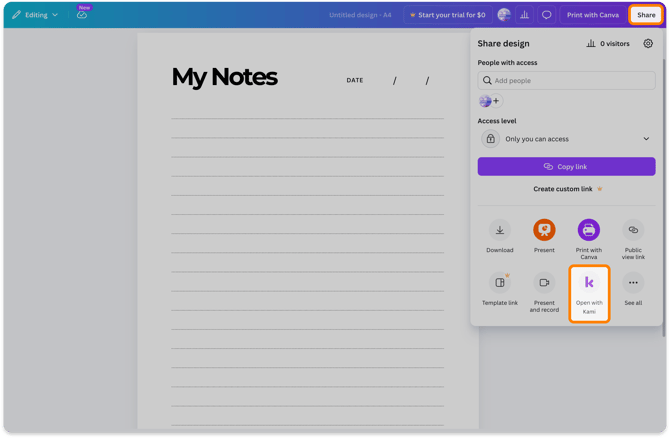
Task: Click the cloud save status icon
Action: pyautogui.click(x=82, y=15)
